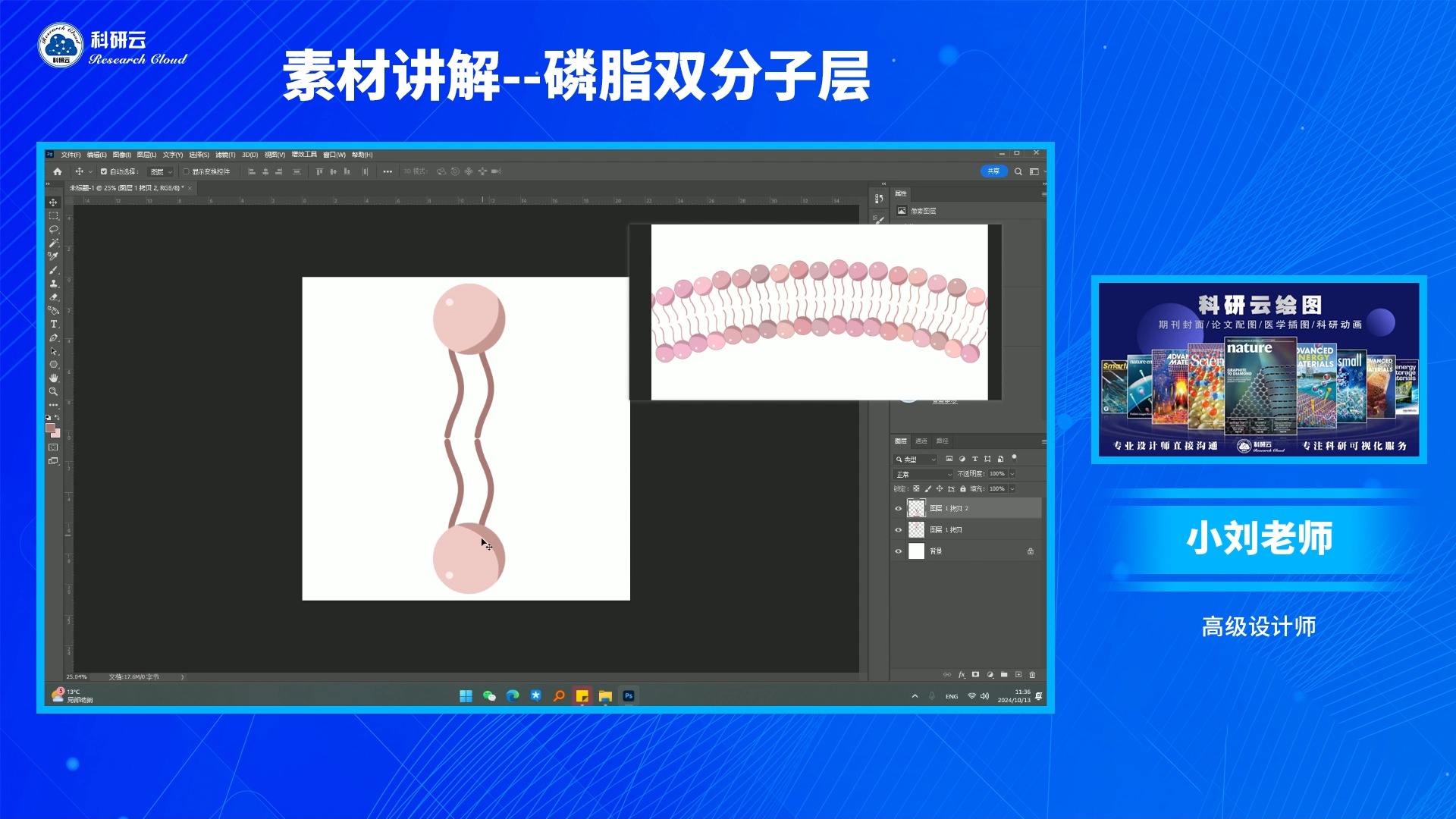This screenshot has height=819, width=1456.
Task: Click the search magnifier in options bar
Action: [1018, 171]
